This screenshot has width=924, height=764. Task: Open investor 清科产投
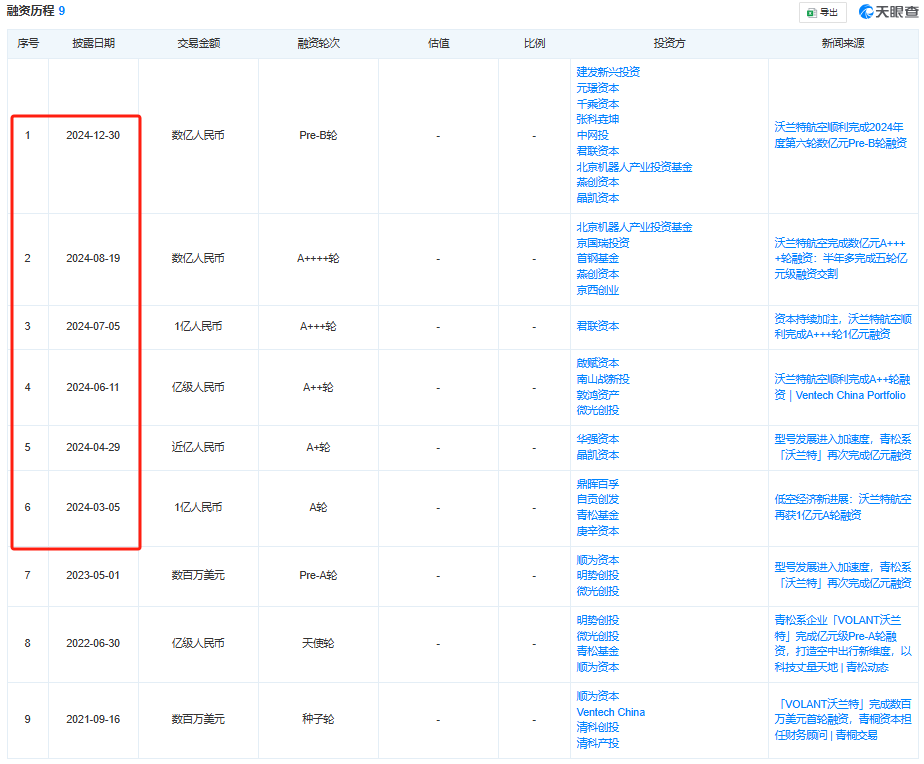coord(598,743)
